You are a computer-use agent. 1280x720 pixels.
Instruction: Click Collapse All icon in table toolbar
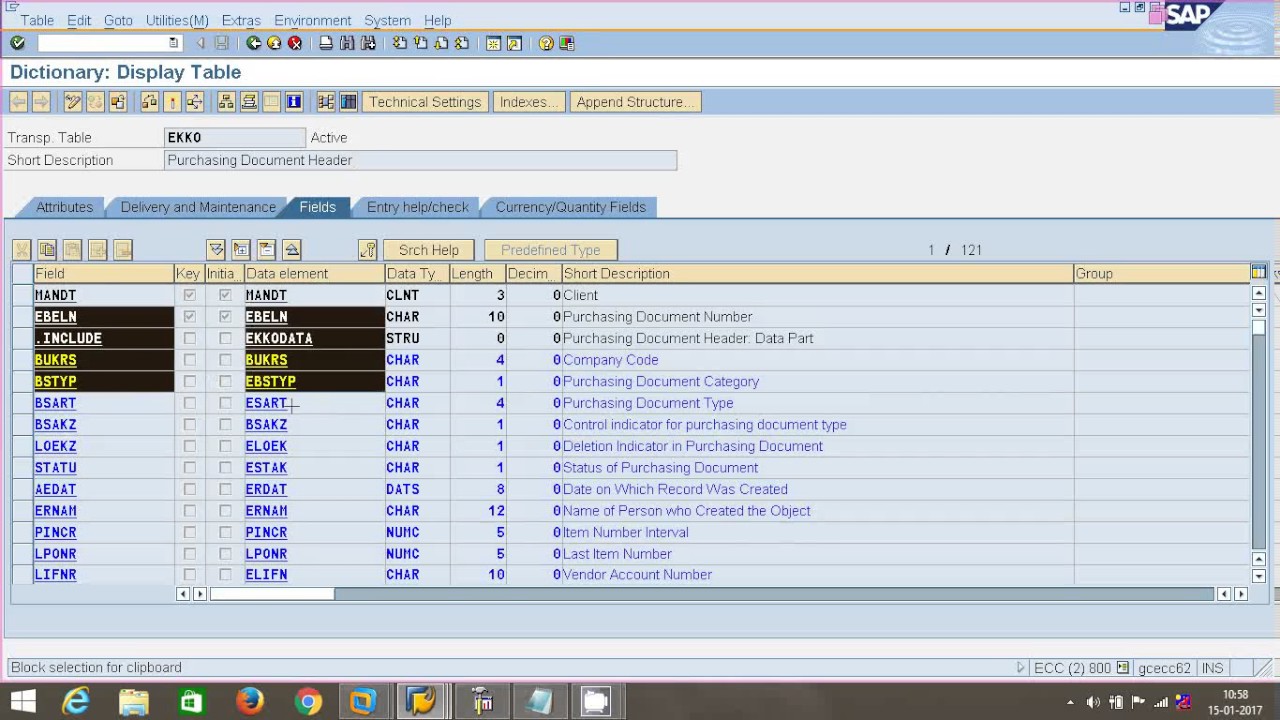click(x=291, y=250)
